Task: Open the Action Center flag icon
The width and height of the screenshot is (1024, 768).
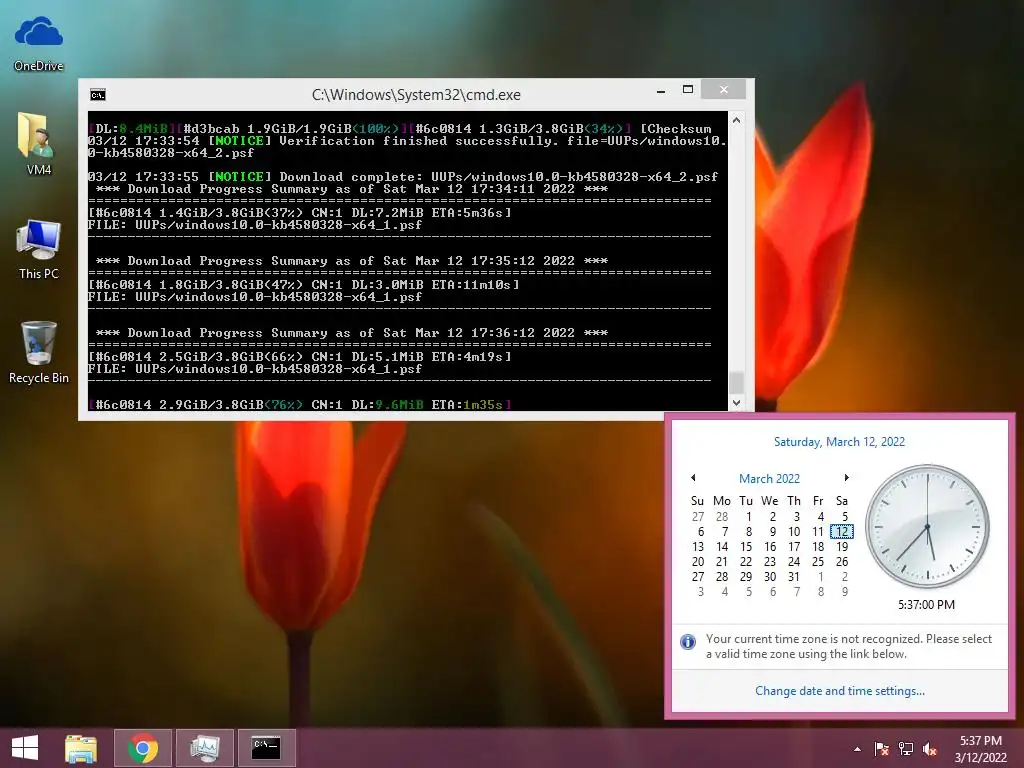Action: [x=881, y=749]
